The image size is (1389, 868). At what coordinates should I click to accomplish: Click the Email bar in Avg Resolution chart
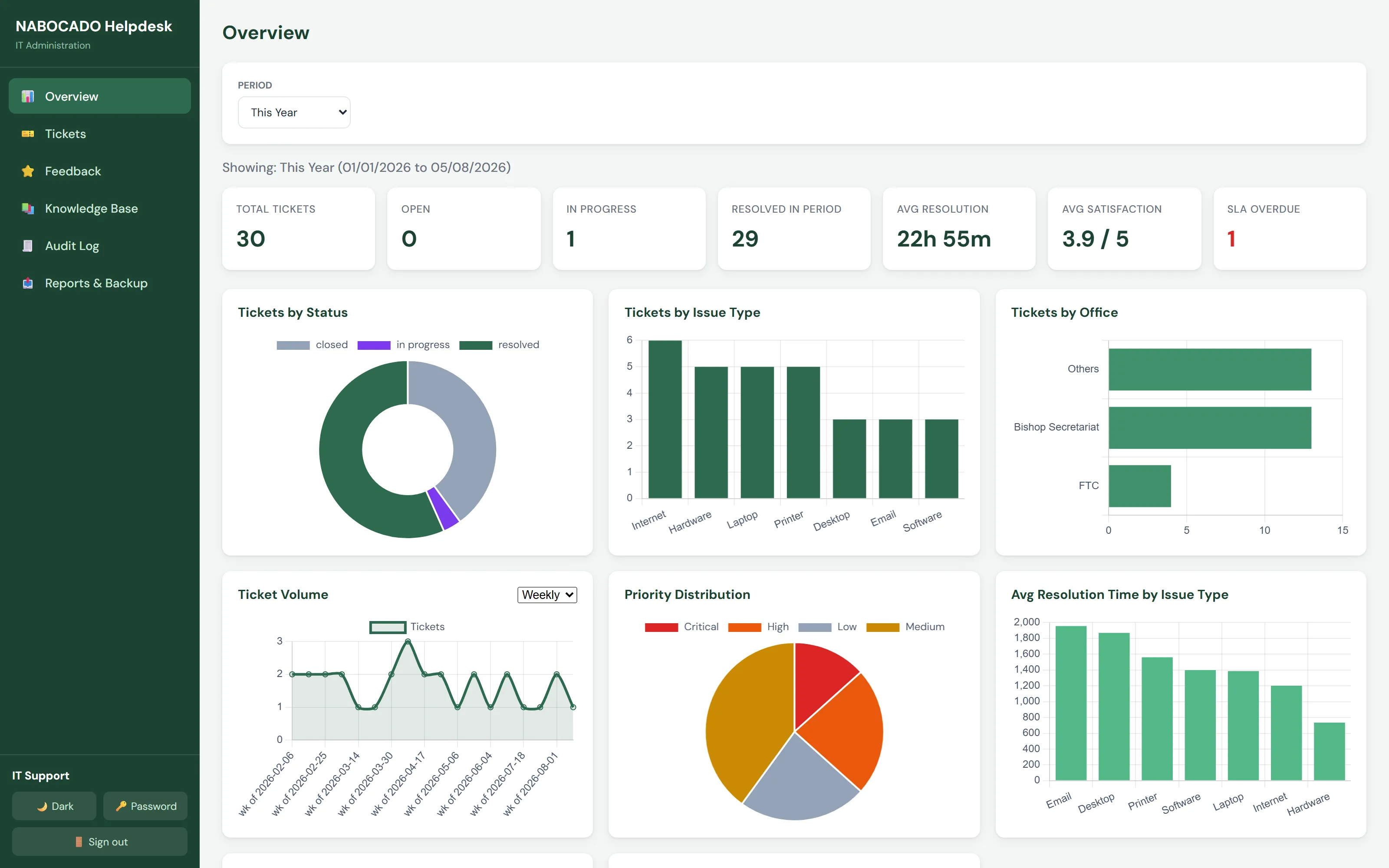(1070, 703)
